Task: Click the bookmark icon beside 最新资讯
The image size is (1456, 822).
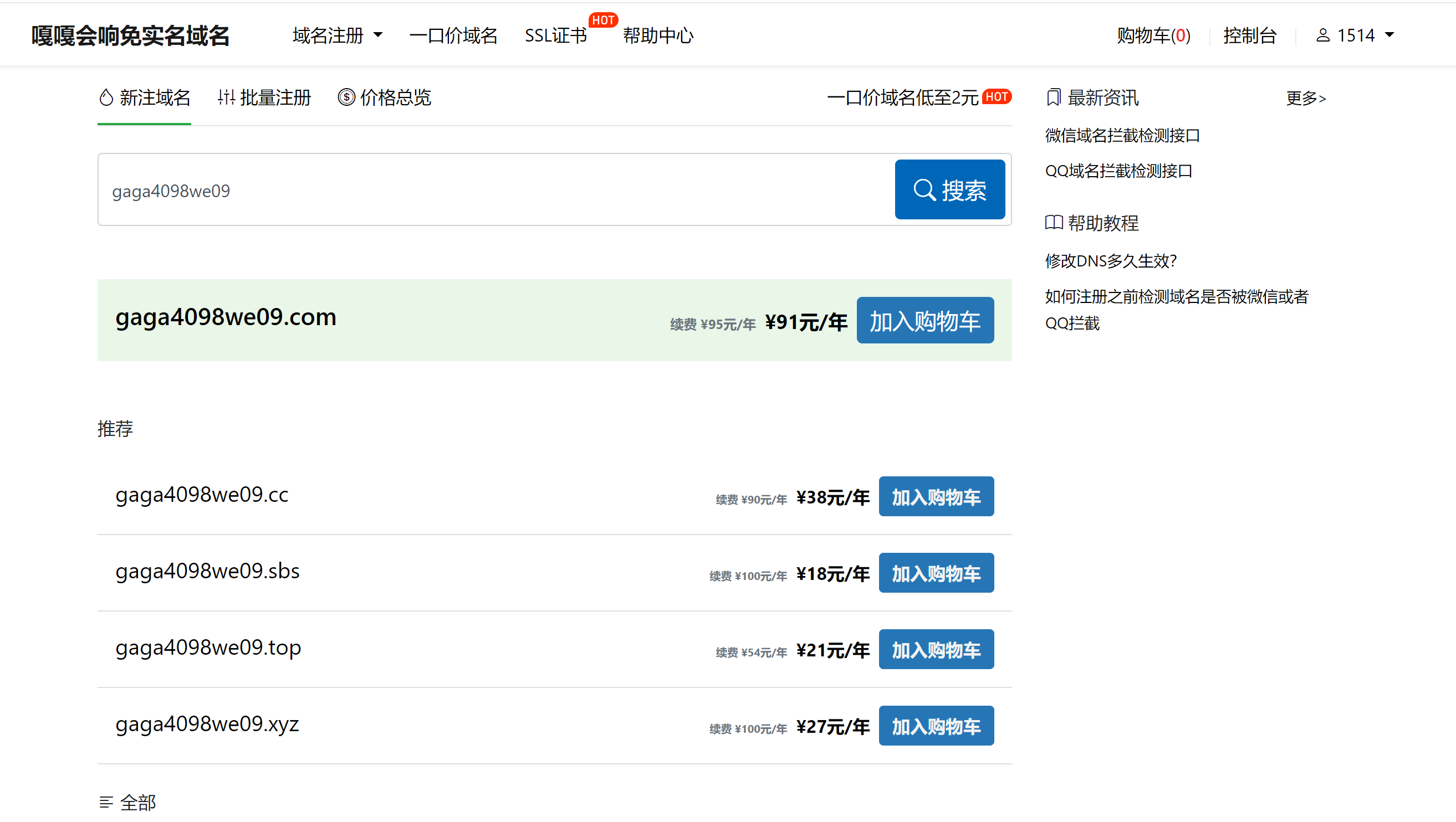Action: click(x=1054, y=97)
